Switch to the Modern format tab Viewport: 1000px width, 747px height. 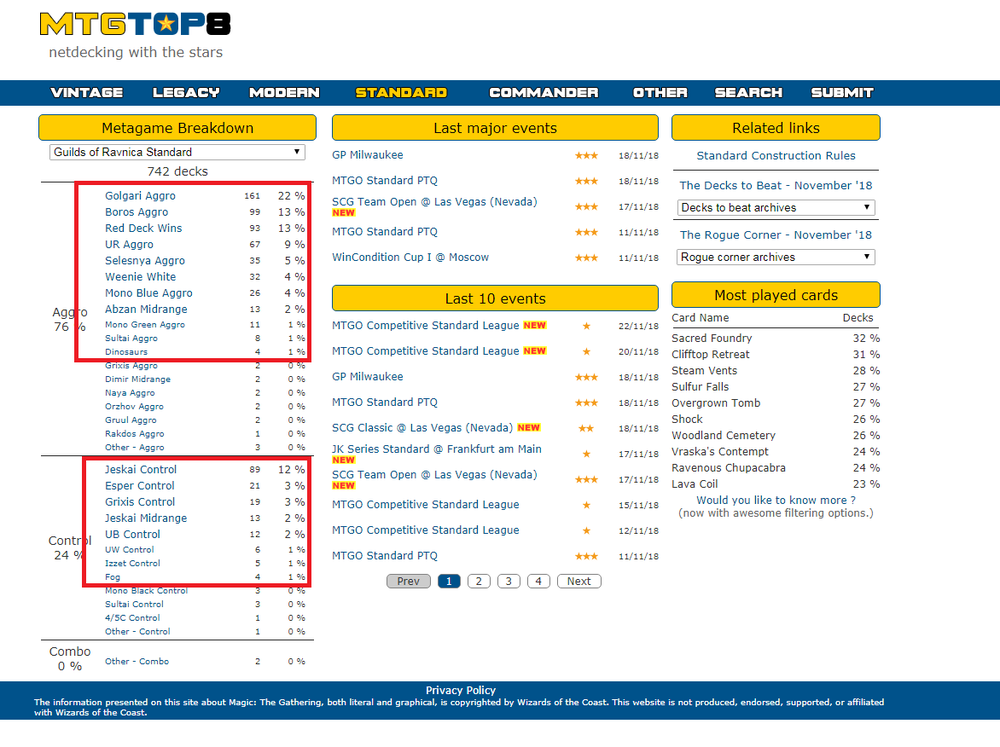click(284, 93)
